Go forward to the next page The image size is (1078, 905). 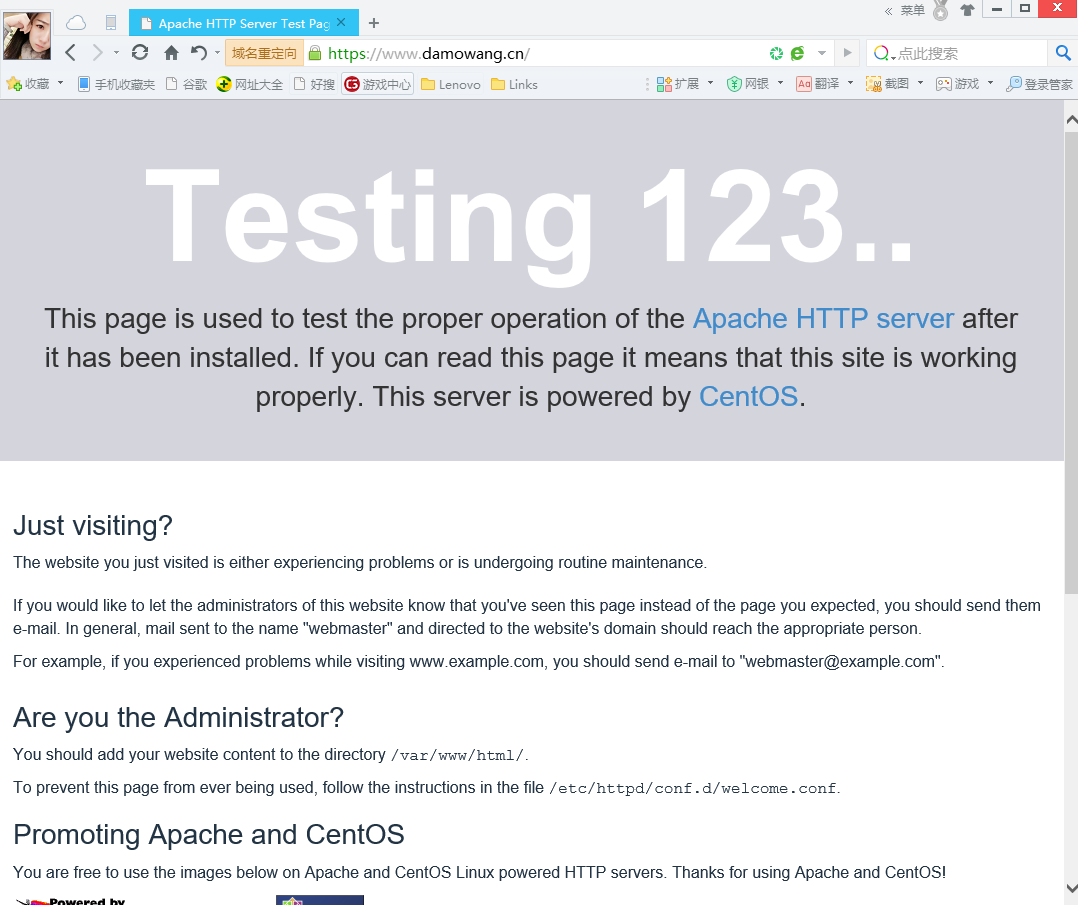[x=98, y=53]
